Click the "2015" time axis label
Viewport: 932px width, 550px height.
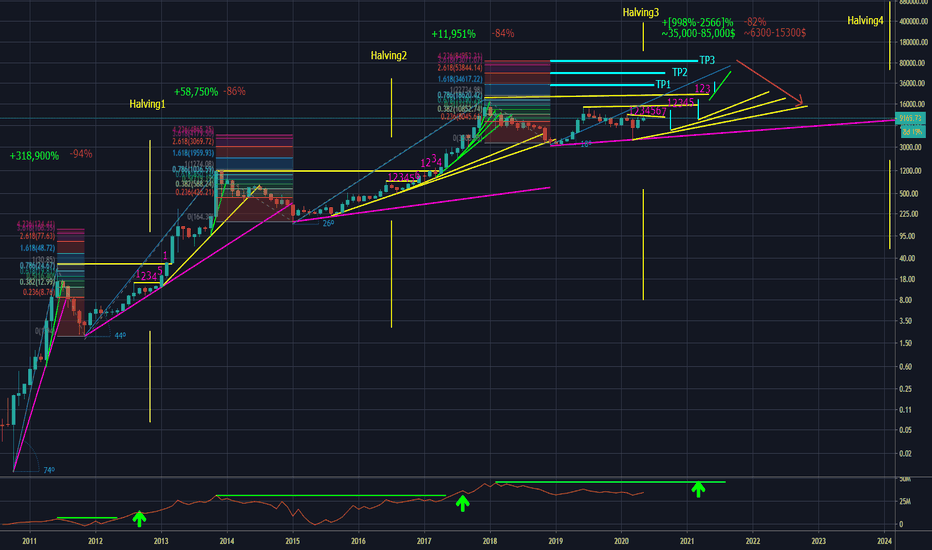pos(292,541)
